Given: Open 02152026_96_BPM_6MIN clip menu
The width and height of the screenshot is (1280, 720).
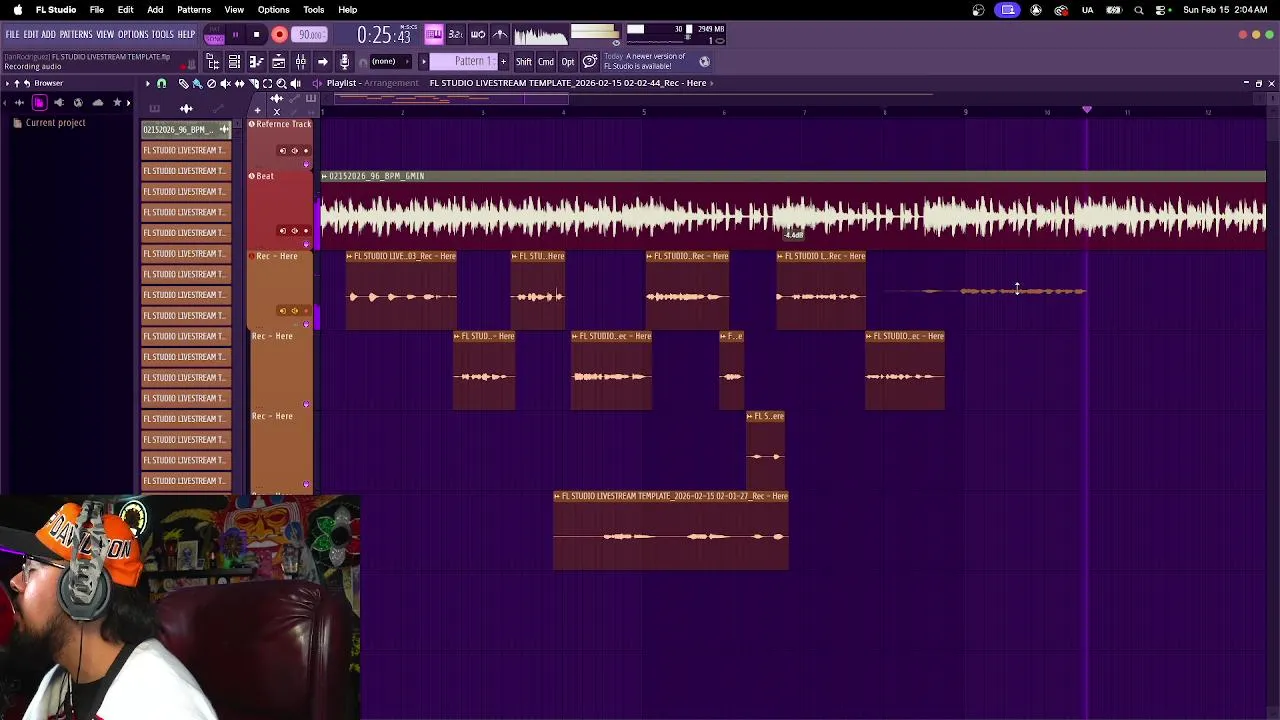Looking at the screenshot, I should (325, 176).
